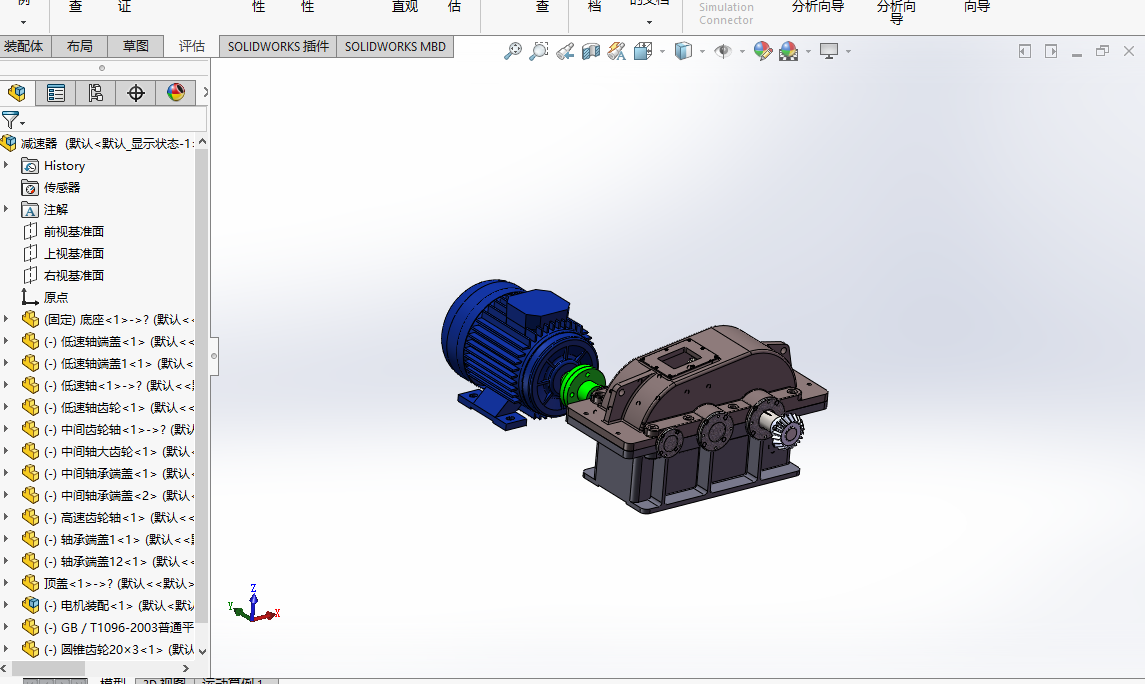Image resolution: width=1145 pixels, height=684 pixels.
Task: Expand the (固定) 底座<1> component
Action: [x=7, y=319]
